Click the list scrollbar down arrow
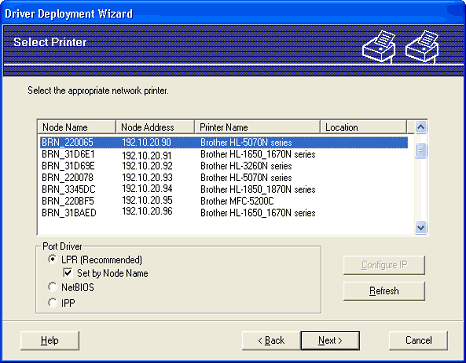 (421, 228)
